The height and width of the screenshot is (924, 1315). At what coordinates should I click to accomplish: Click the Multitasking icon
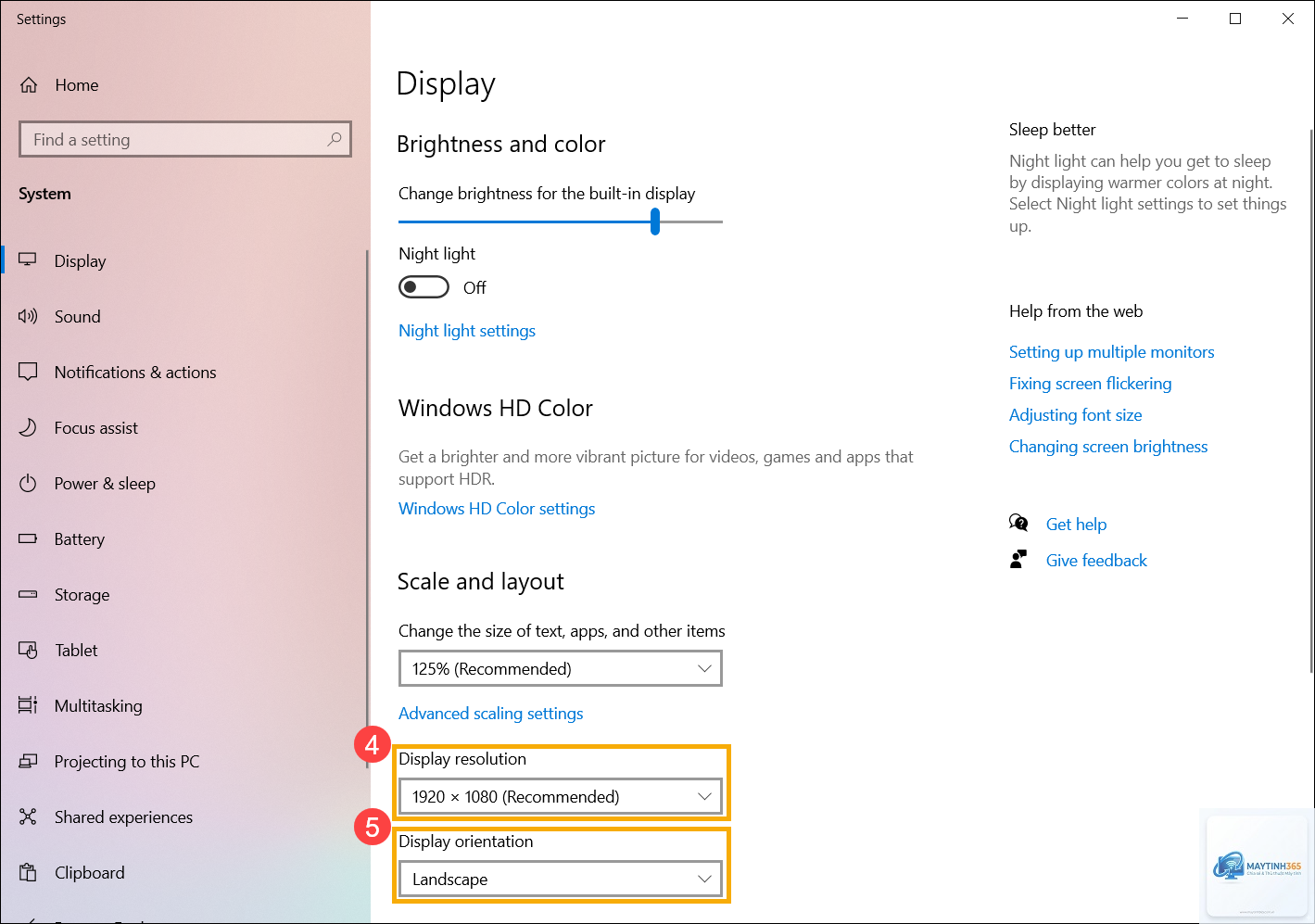(28, 705)
